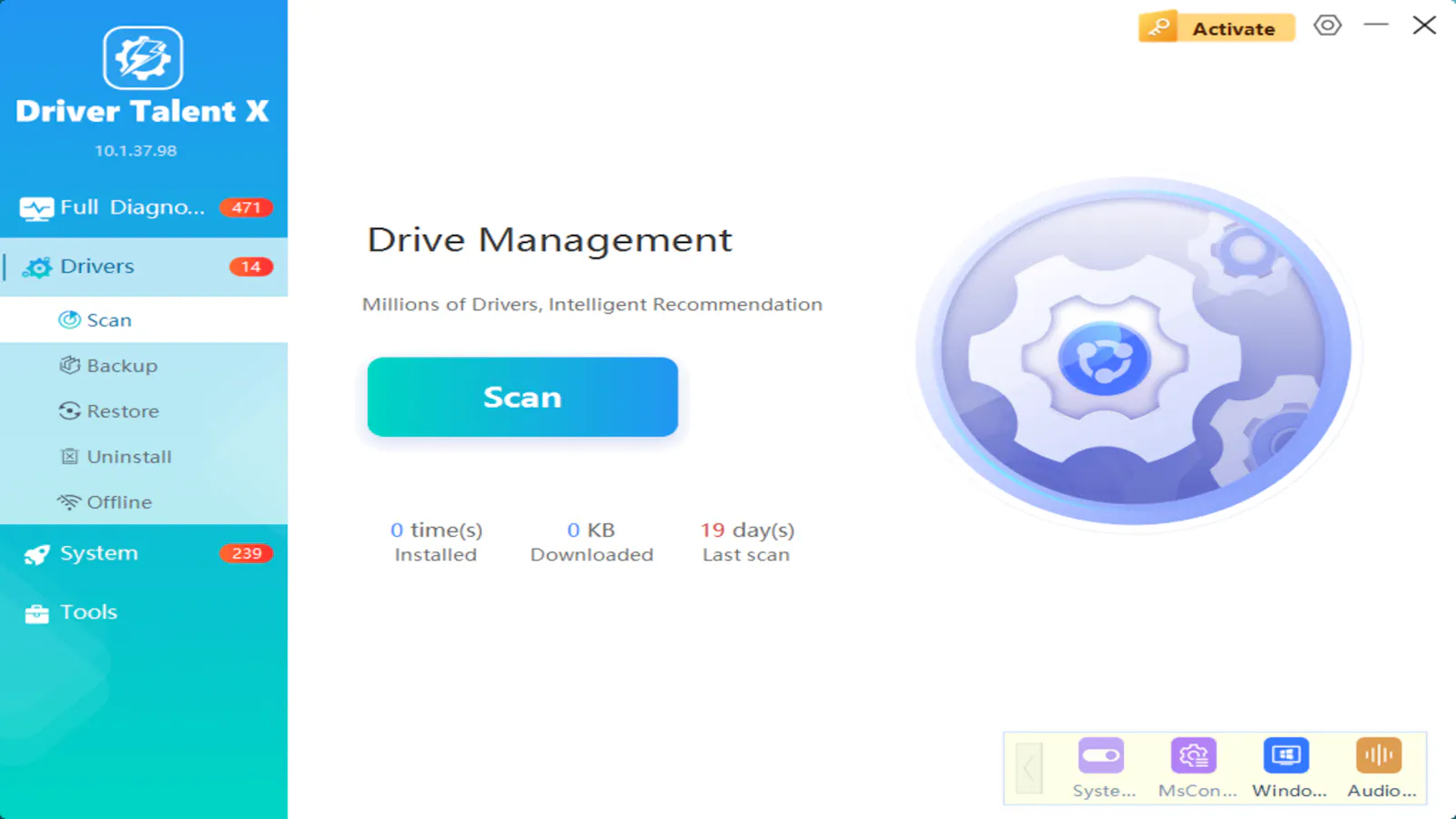Image resolution: width=1456 pixels, height=819 pixels.
Task: Click the 14 badge beside Drivers
Action: [x=251, y=267]
